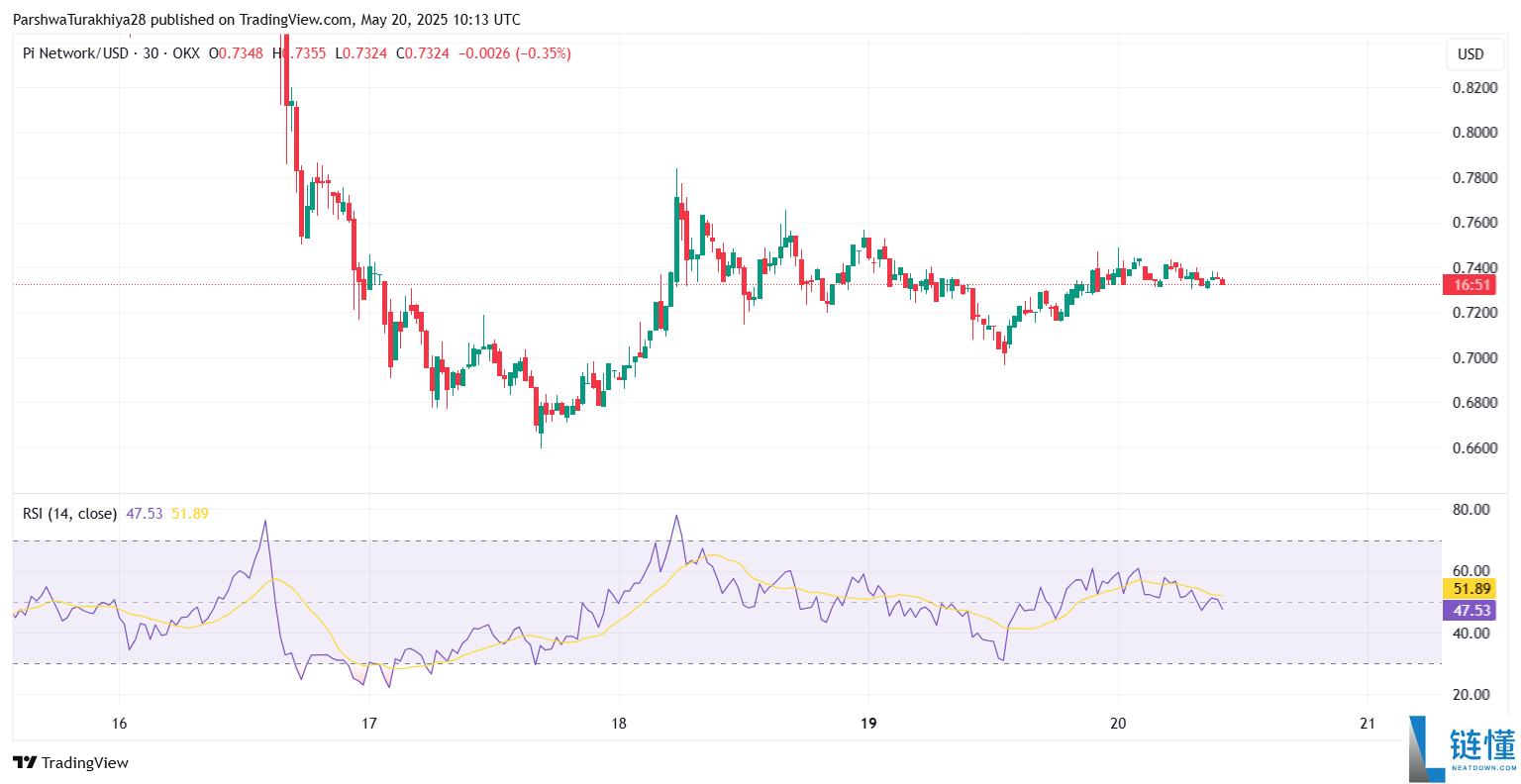Click the Pi Network/USD symbol title
1521x784 pixels.
(x=75, y=53)
